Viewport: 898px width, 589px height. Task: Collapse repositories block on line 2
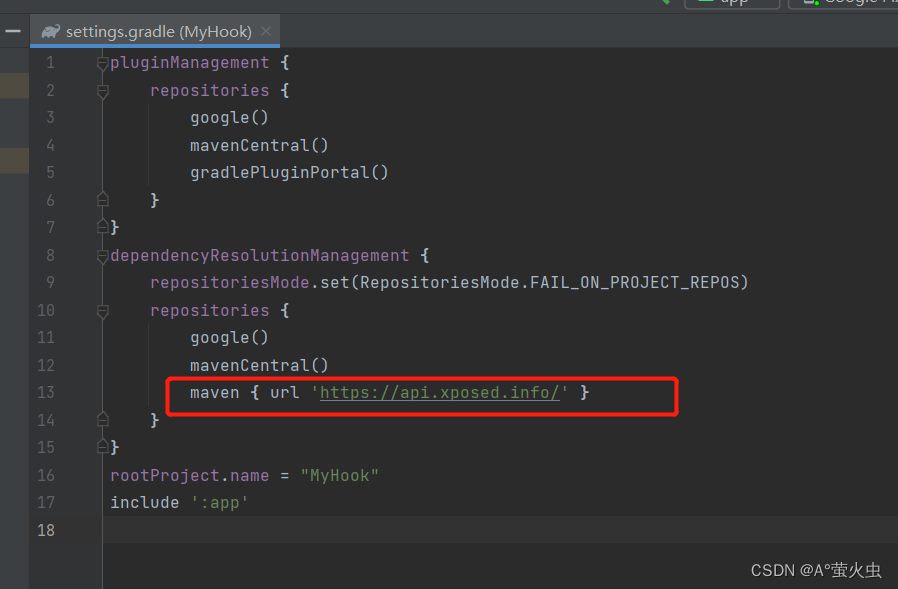click(x=103, y=91)
